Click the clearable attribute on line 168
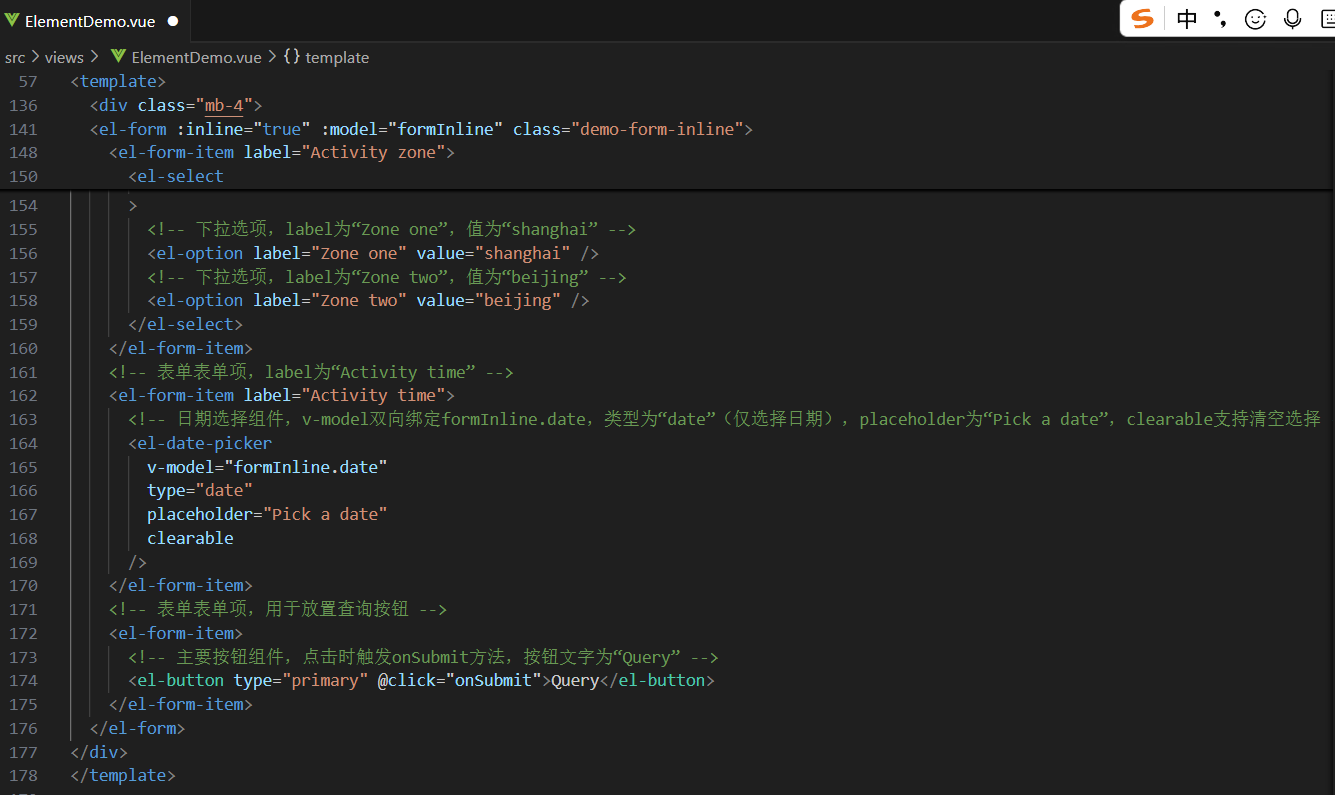Viewport: 1335px width, 795px height. point(190,538)
